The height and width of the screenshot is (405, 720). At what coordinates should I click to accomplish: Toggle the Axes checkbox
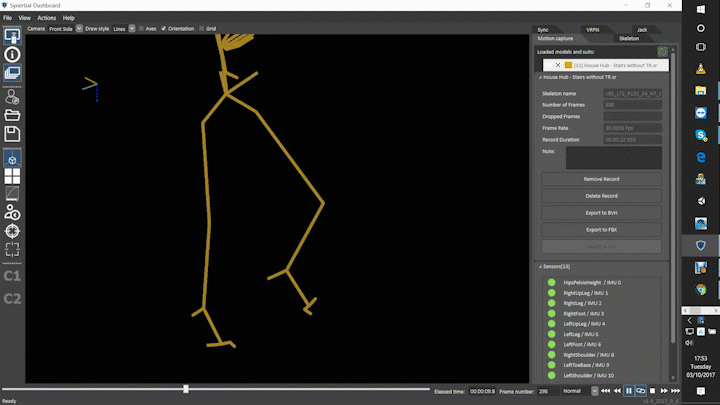pyautogui.click(x=141, y=28)
